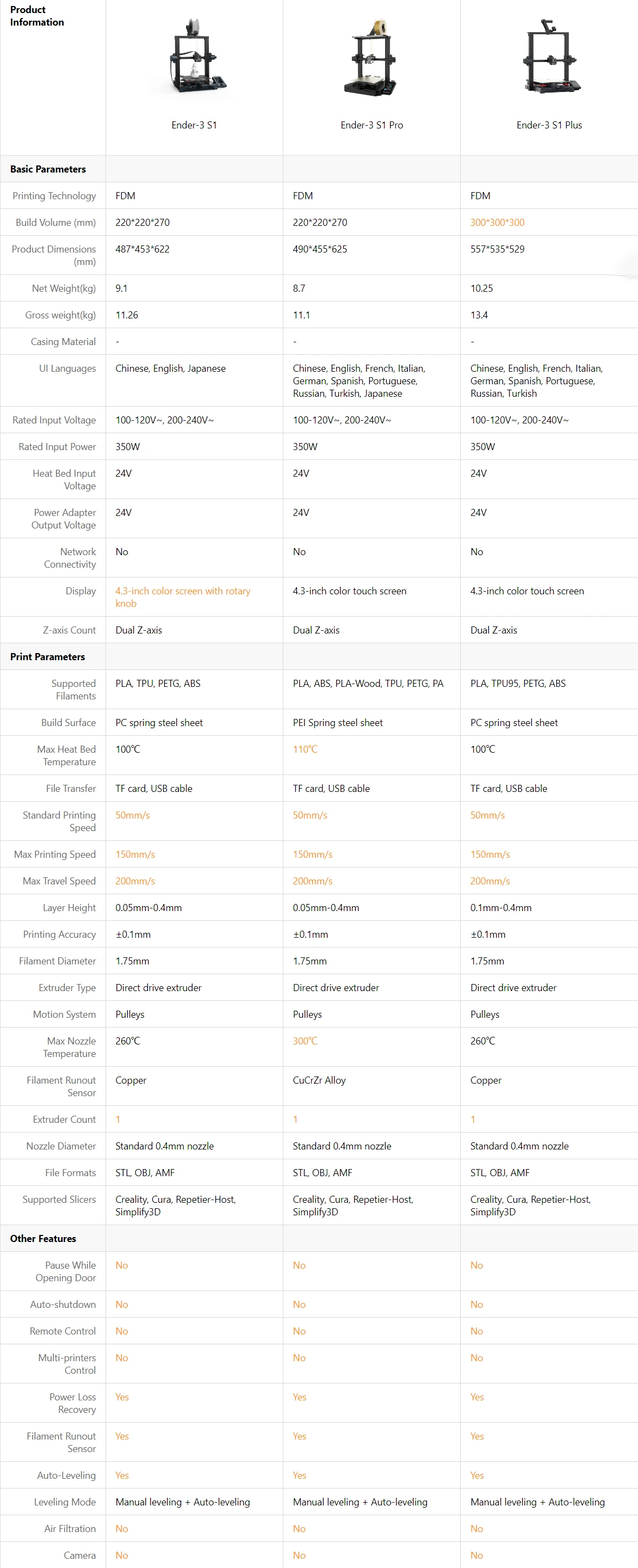
Task: Open the Ender-3 S1 product name link
Action: tap(194, 125)
